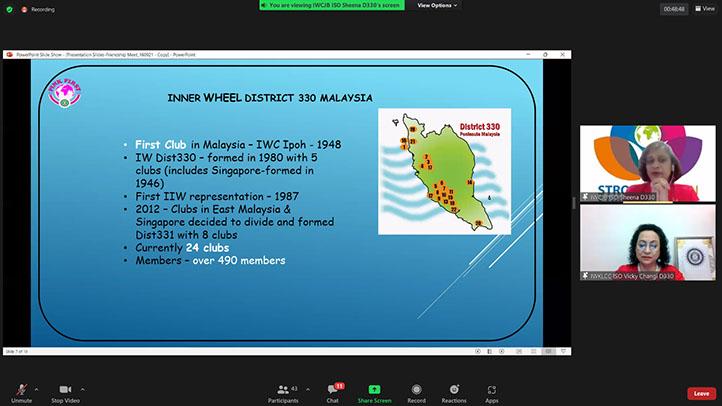Image resolution: width=722 pixels, height=406 pixels.
Task: Click the meeting timer display
Action: (x=675, y=9)
